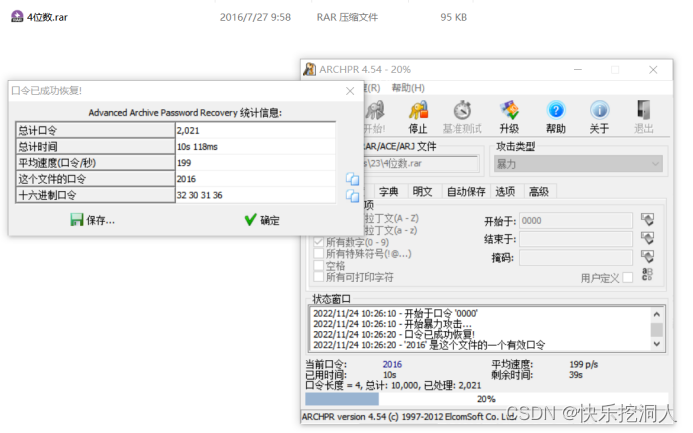693x433 pixels.
Task: Open Help (帮助) question mark icon
Action: coord(556,110)
